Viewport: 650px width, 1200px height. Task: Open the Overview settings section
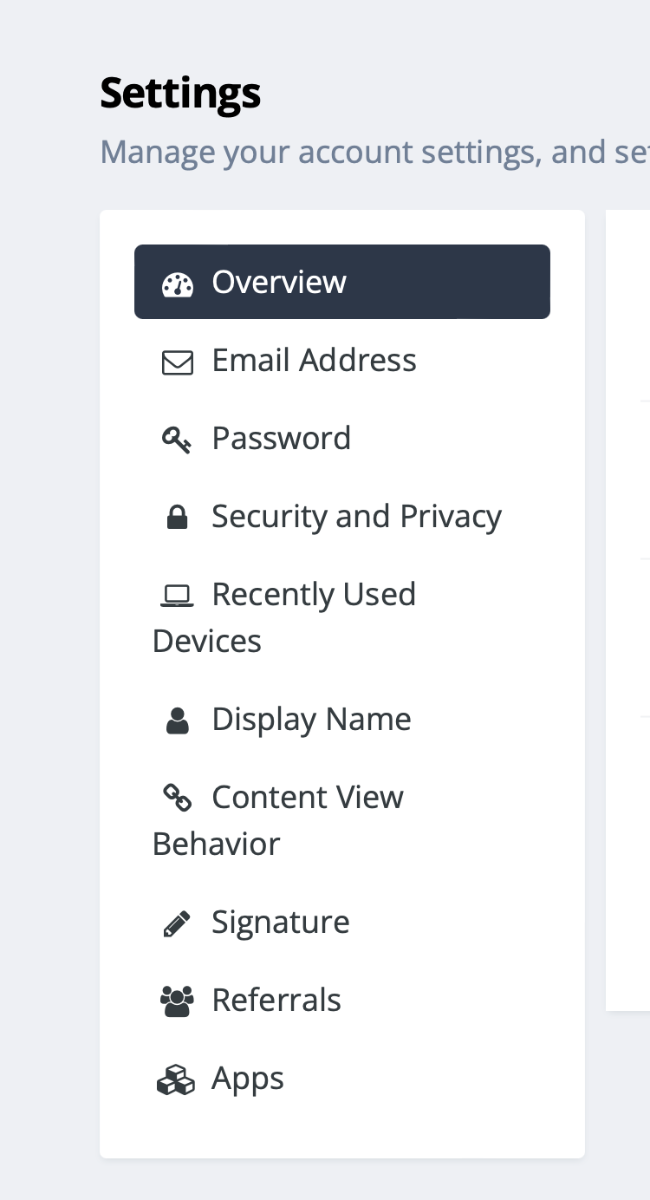(279, 282)
